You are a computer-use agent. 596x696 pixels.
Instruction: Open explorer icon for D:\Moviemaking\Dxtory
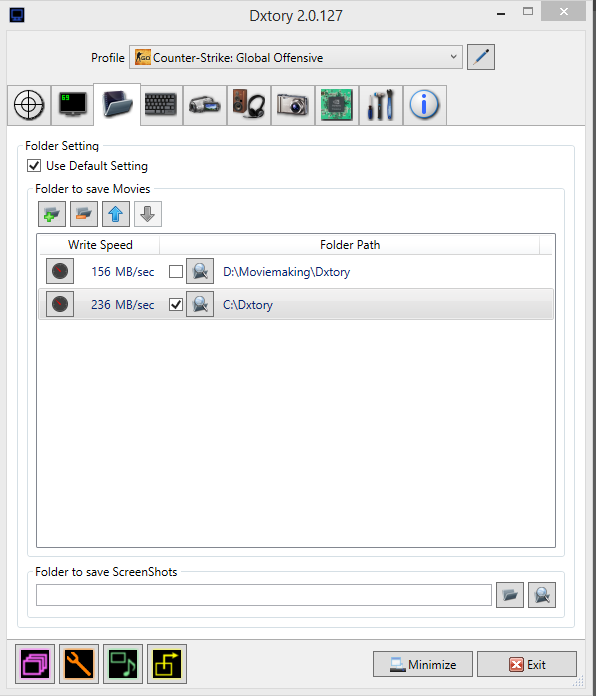tap(200, 271)
